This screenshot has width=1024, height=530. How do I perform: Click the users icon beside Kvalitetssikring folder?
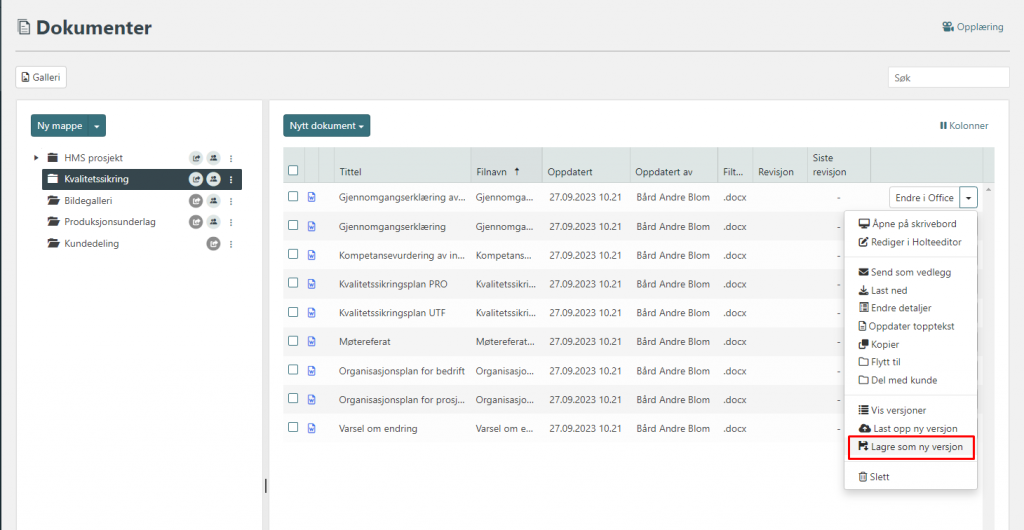(213, 180)
